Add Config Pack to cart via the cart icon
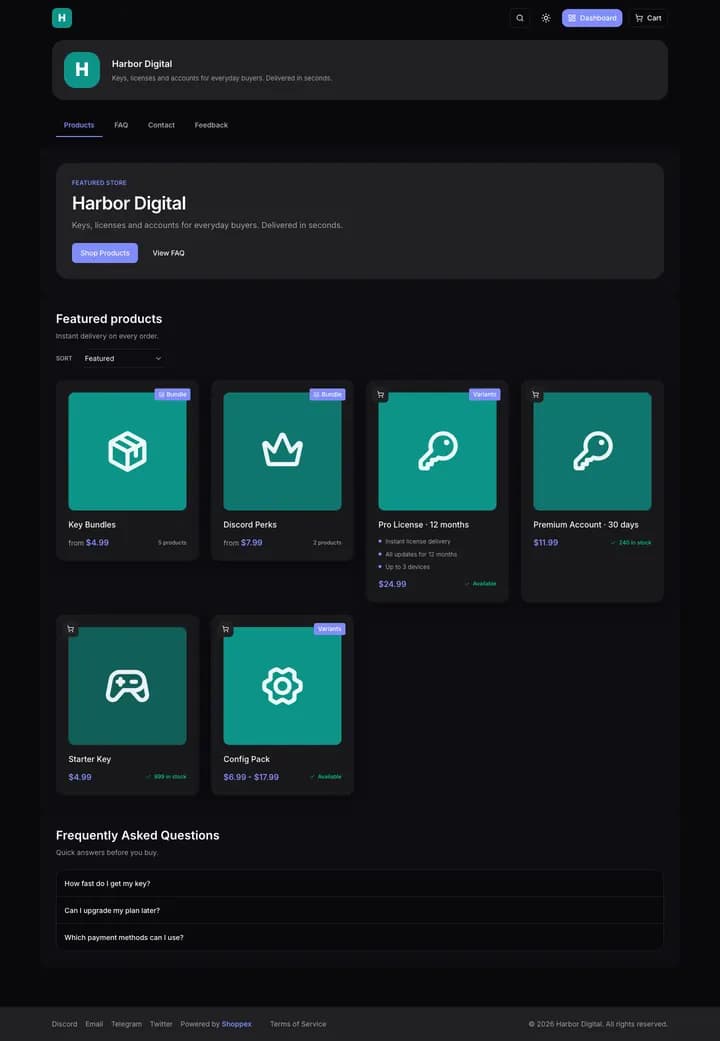 [226, 629]
